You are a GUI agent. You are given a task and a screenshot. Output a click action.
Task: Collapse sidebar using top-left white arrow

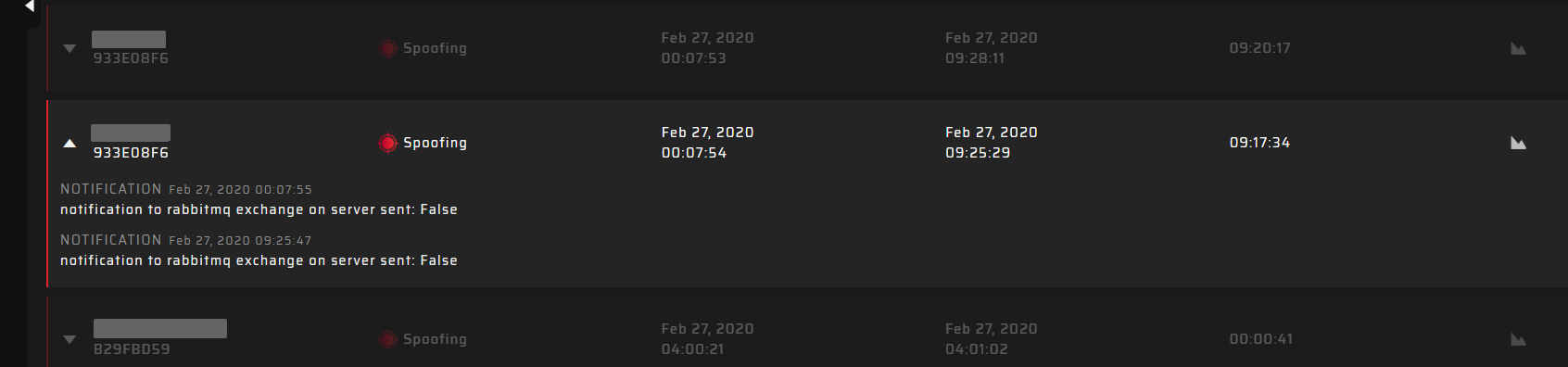coord(30,6)
